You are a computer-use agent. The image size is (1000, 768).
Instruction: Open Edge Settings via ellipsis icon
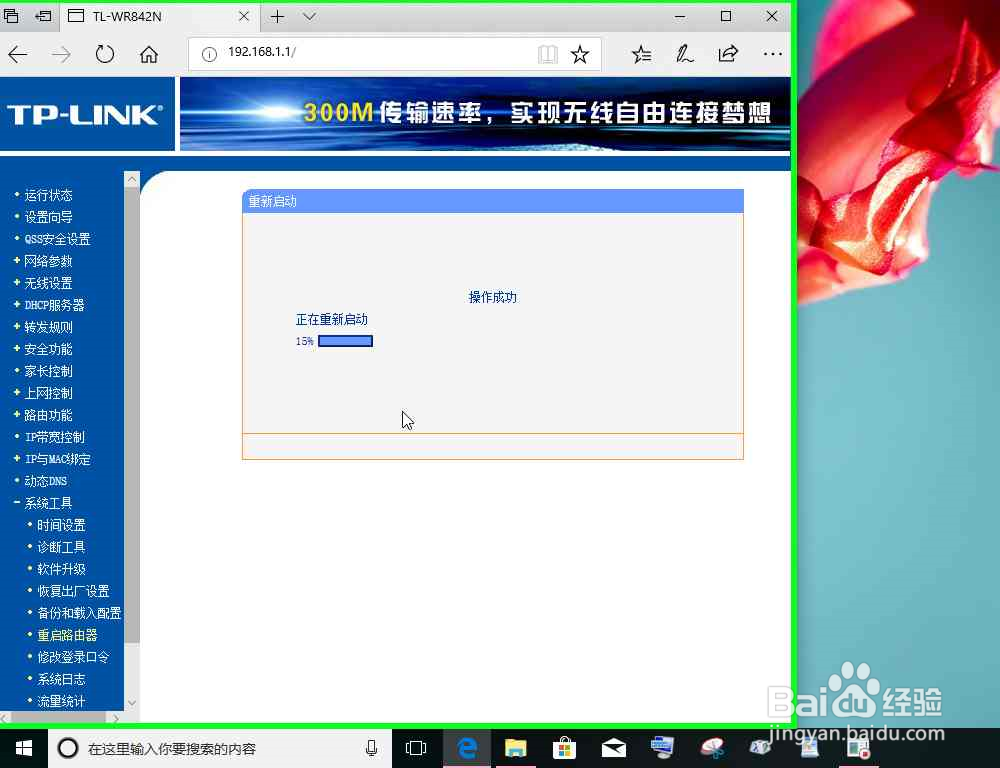772,54
